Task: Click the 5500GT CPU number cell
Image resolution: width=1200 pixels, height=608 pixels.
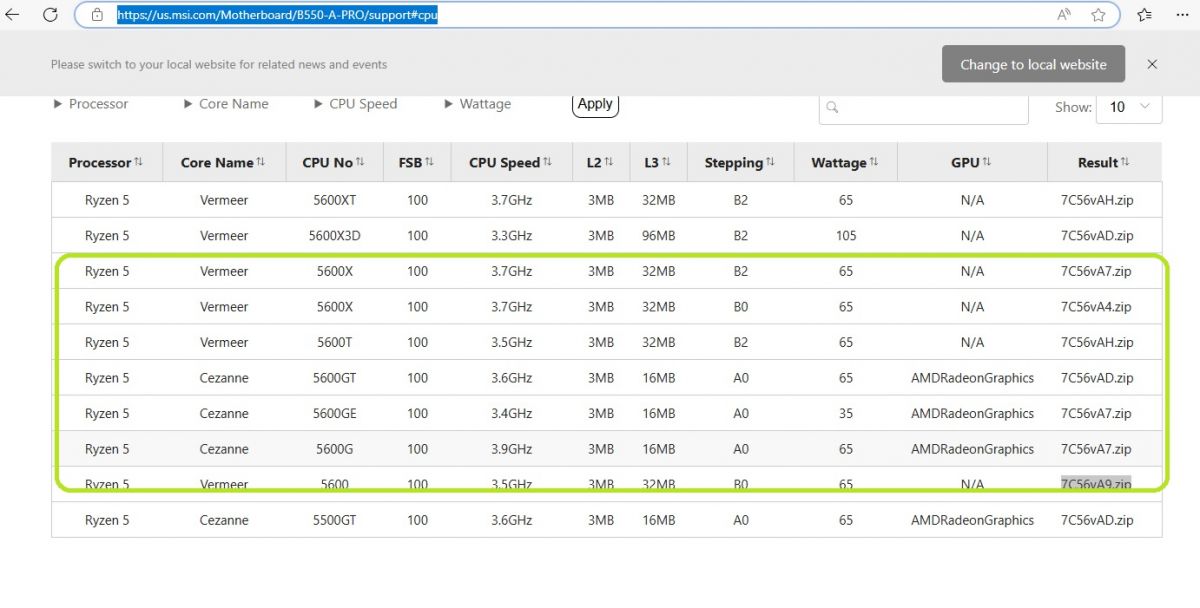Action: point(334,520)
